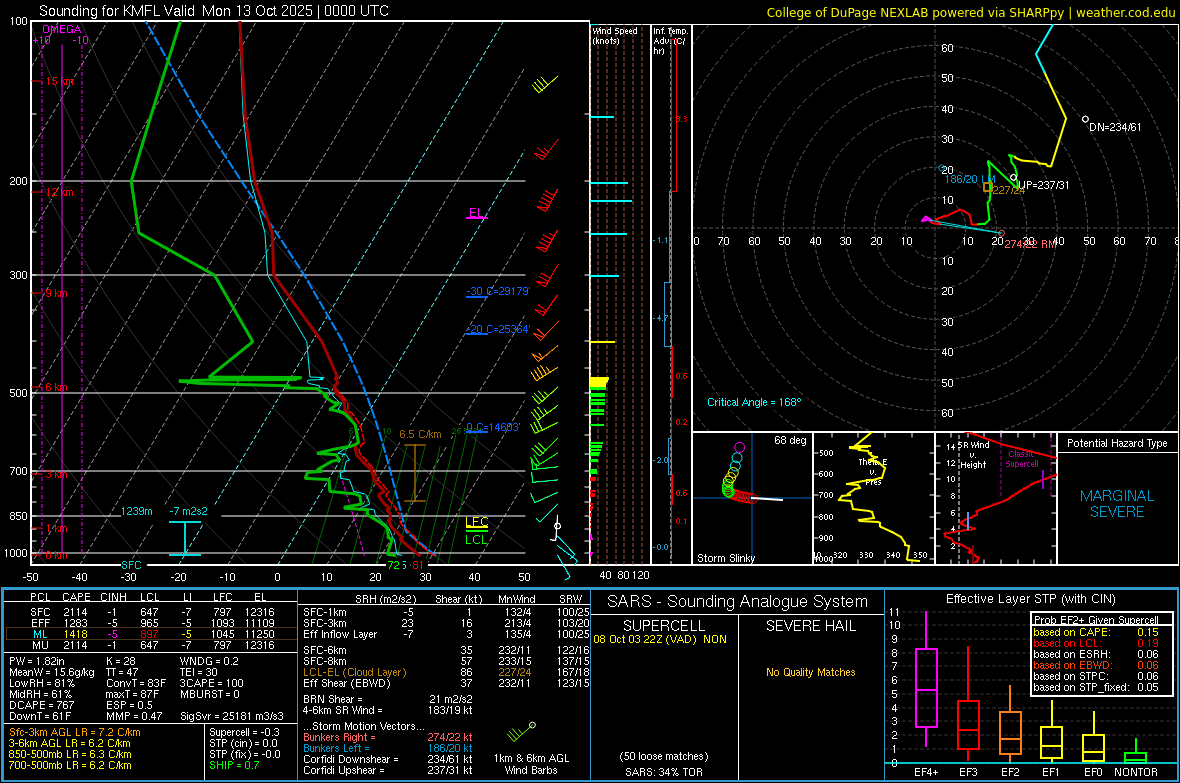Click the MeanW = 15.6g/kg value
Image resolution: width=1180 pixels, height=783 pixels.
tap(51, 672)
